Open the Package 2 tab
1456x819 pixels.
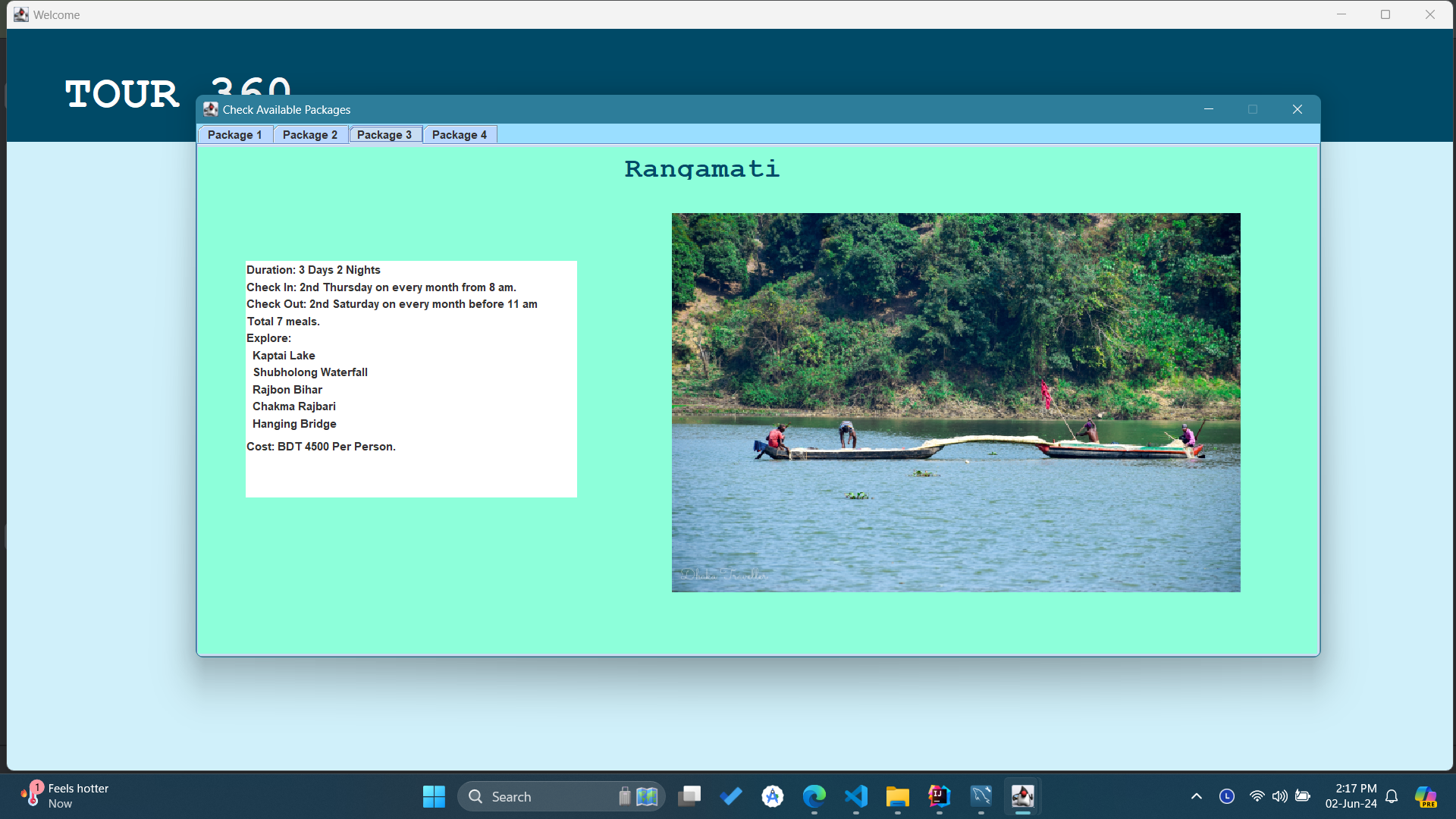click(x=309, y=135)
